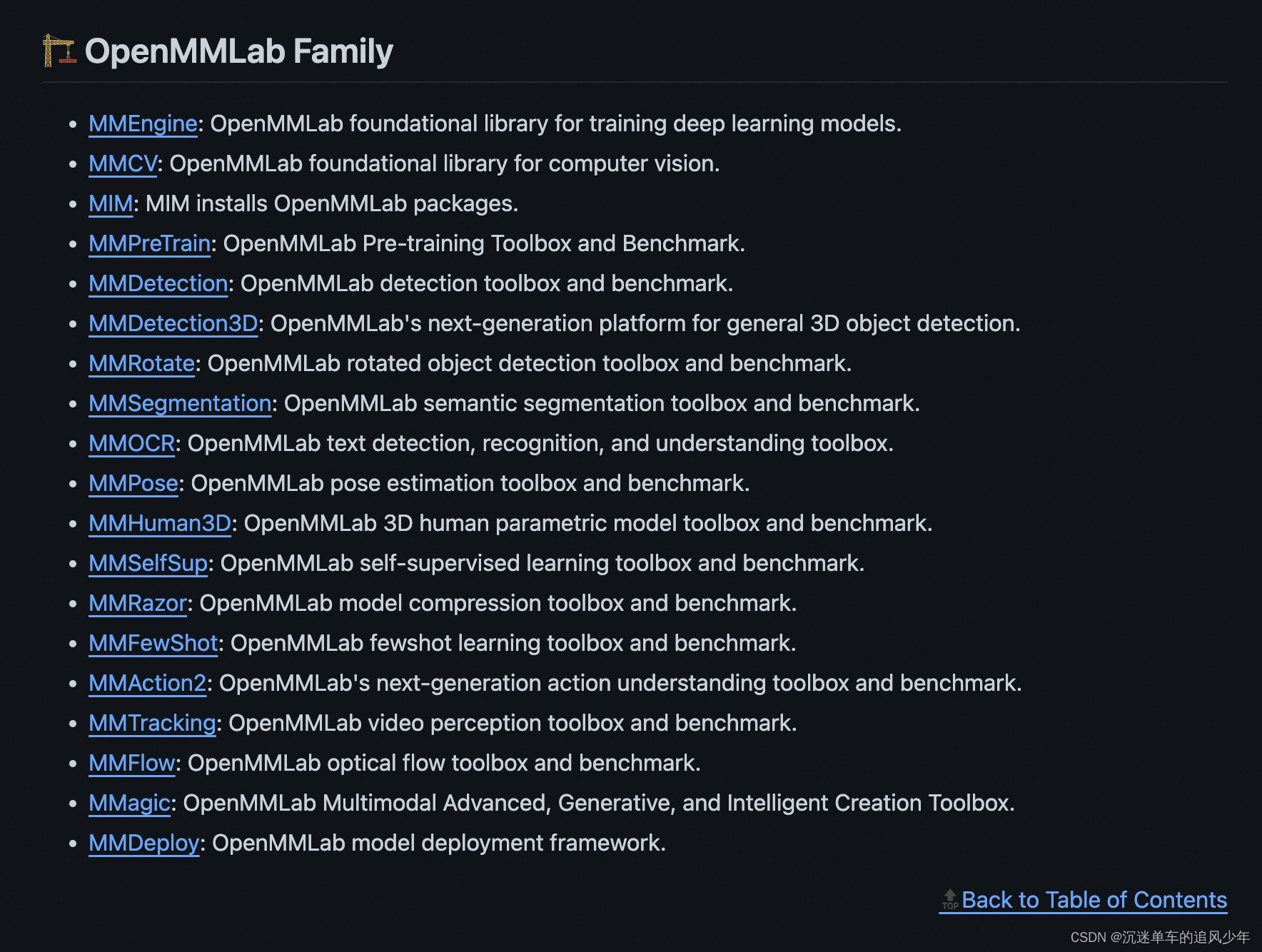
Task: Visit the MMSelfSup link
Action: pyautogui.click(x=148, y=563)
